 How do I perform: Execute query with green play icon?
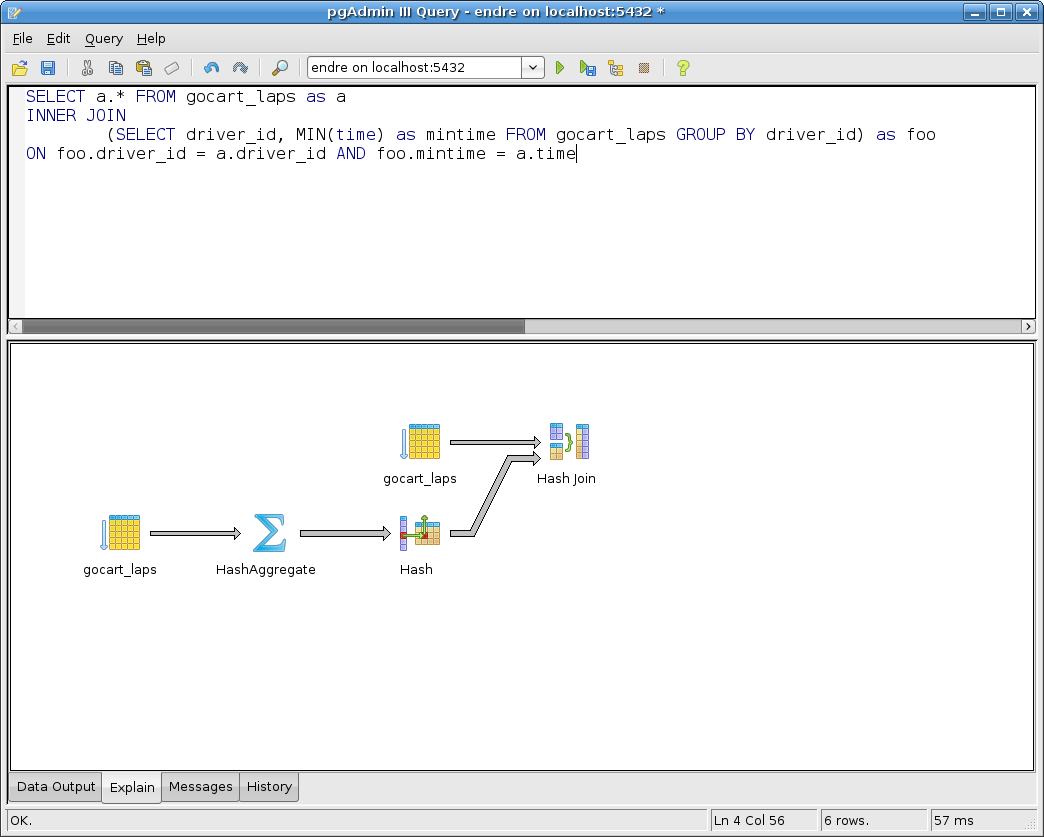(x=560, y=68)
